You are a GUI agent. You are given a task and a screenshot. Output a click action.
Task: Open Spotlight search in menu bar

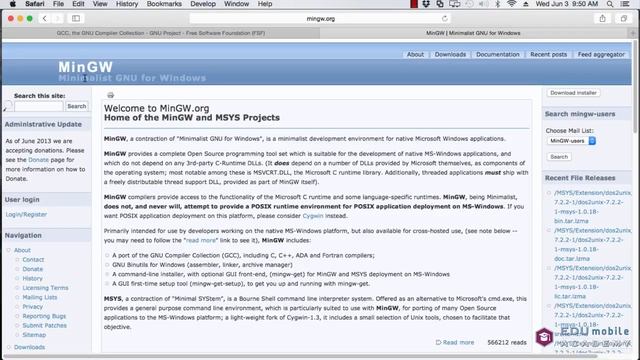pos(610,4)
